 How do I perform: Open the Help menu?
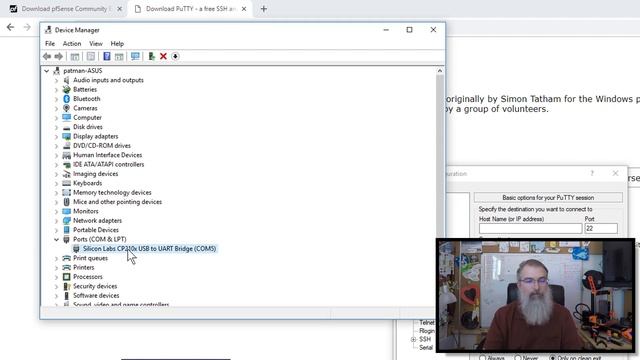pos(117,44)
